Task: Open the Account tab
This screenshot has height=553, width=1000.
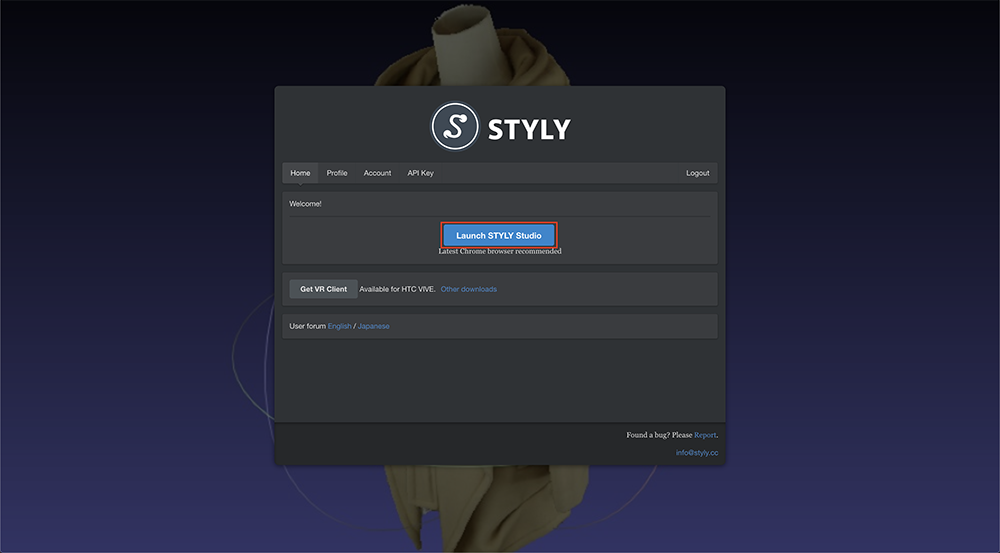Action: pos(378,173)
